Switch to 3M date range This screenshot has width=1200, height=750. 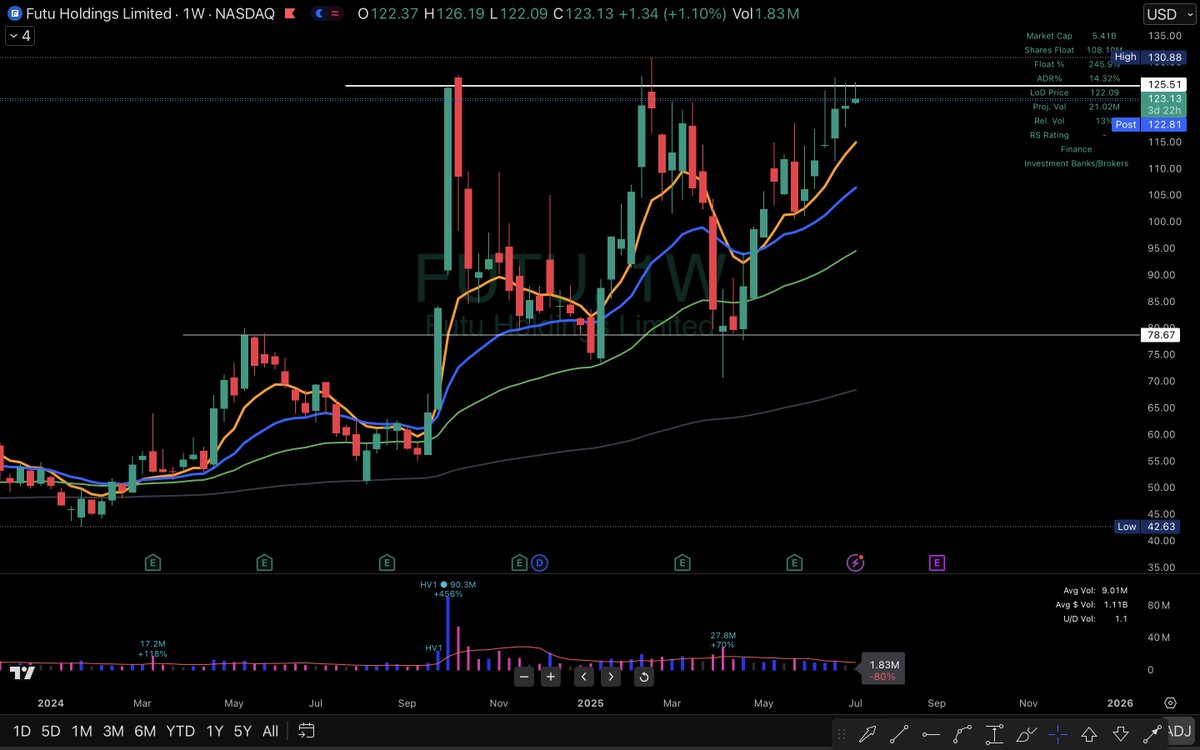113,731
